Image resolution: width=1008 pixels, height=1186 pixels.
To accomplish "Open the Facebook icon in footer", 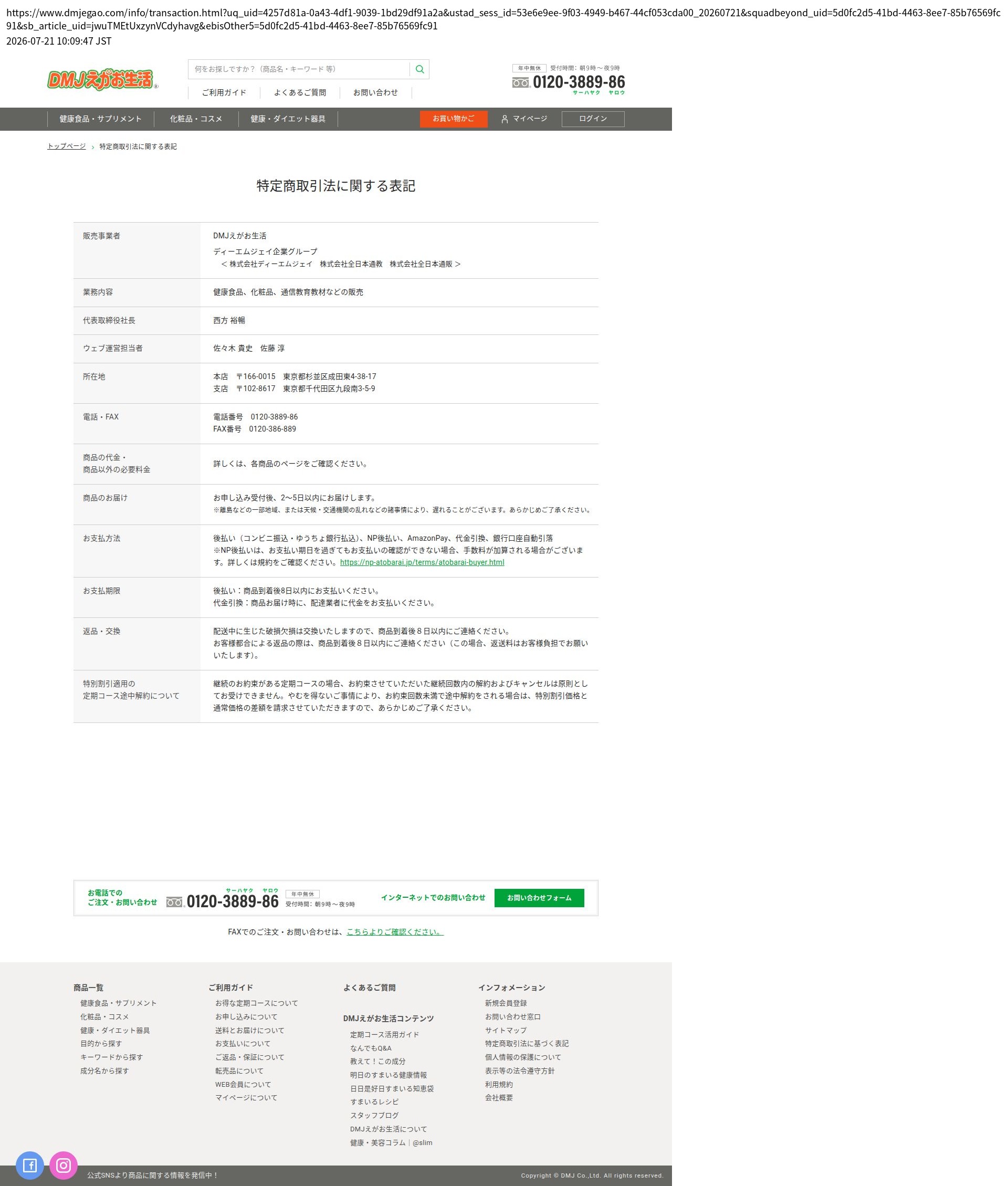I will click(30, 1166).
